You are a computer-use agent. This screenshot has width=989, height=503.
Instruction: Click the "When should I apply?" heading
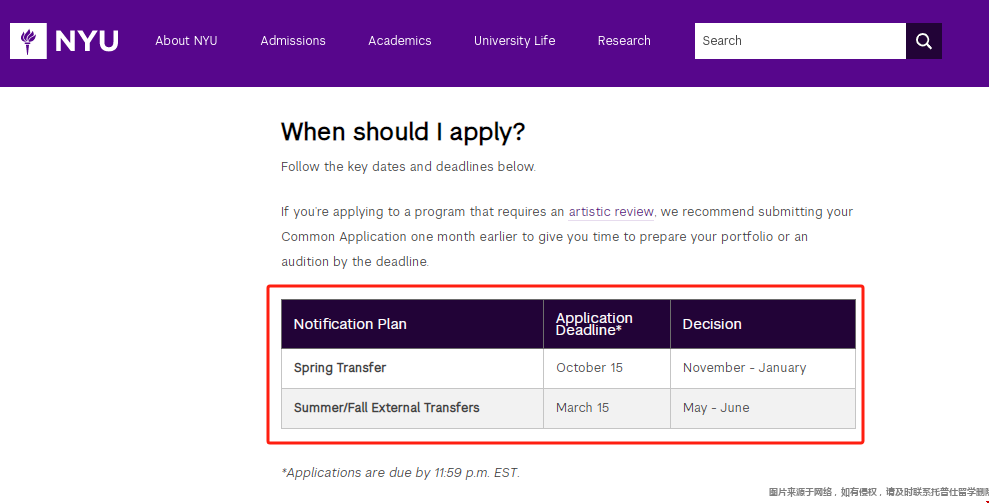(402, 132)
